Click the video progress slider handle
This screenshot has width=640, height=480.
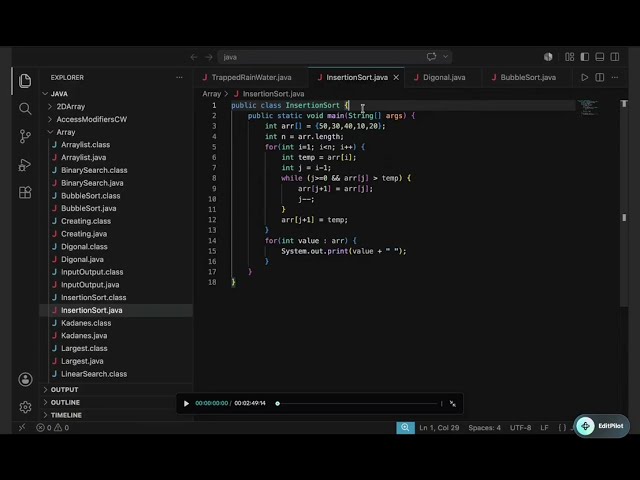coord(278,404)
